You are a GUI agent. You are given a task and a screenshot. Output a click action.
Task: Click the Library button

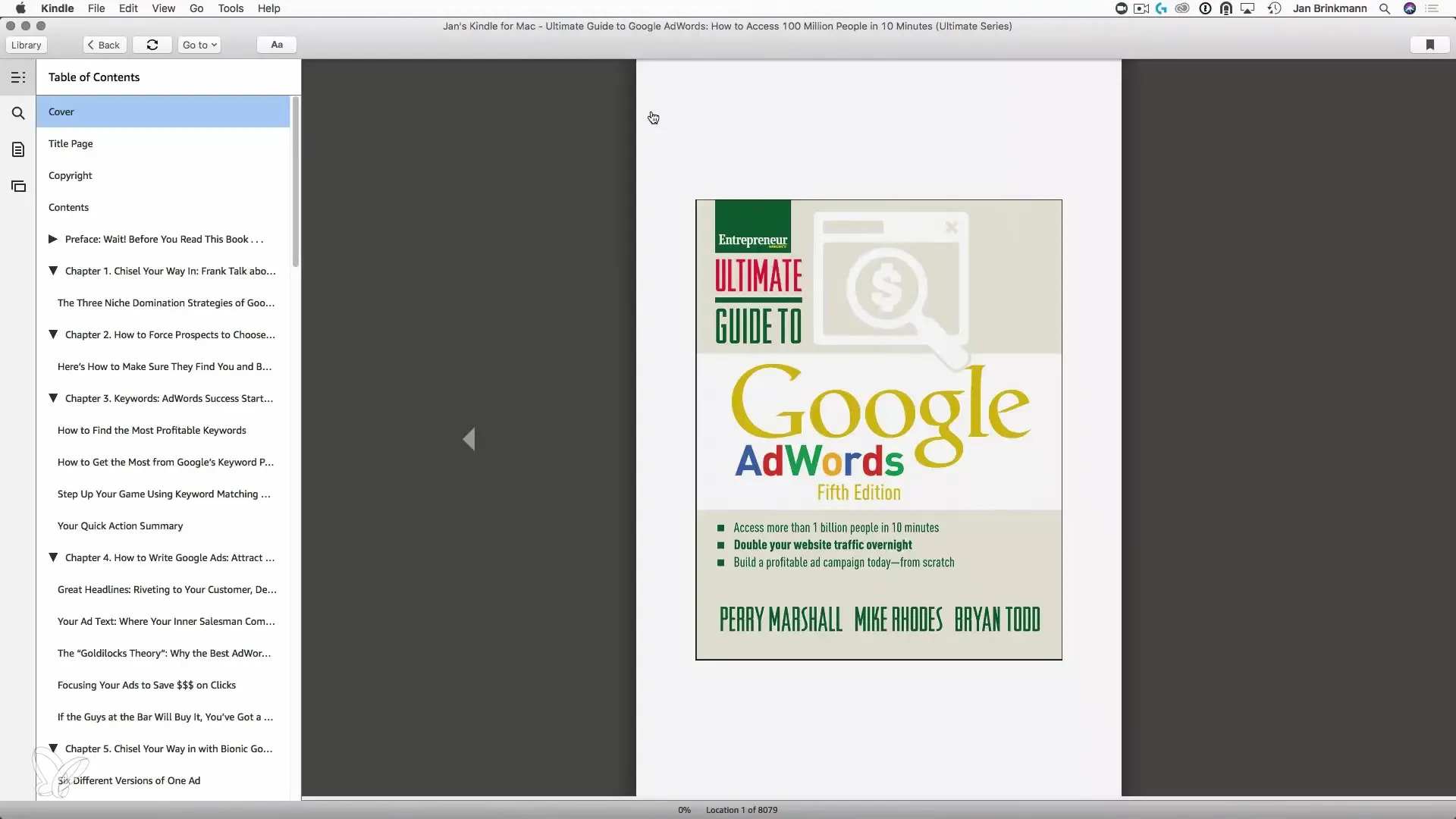tap(27, 45)
